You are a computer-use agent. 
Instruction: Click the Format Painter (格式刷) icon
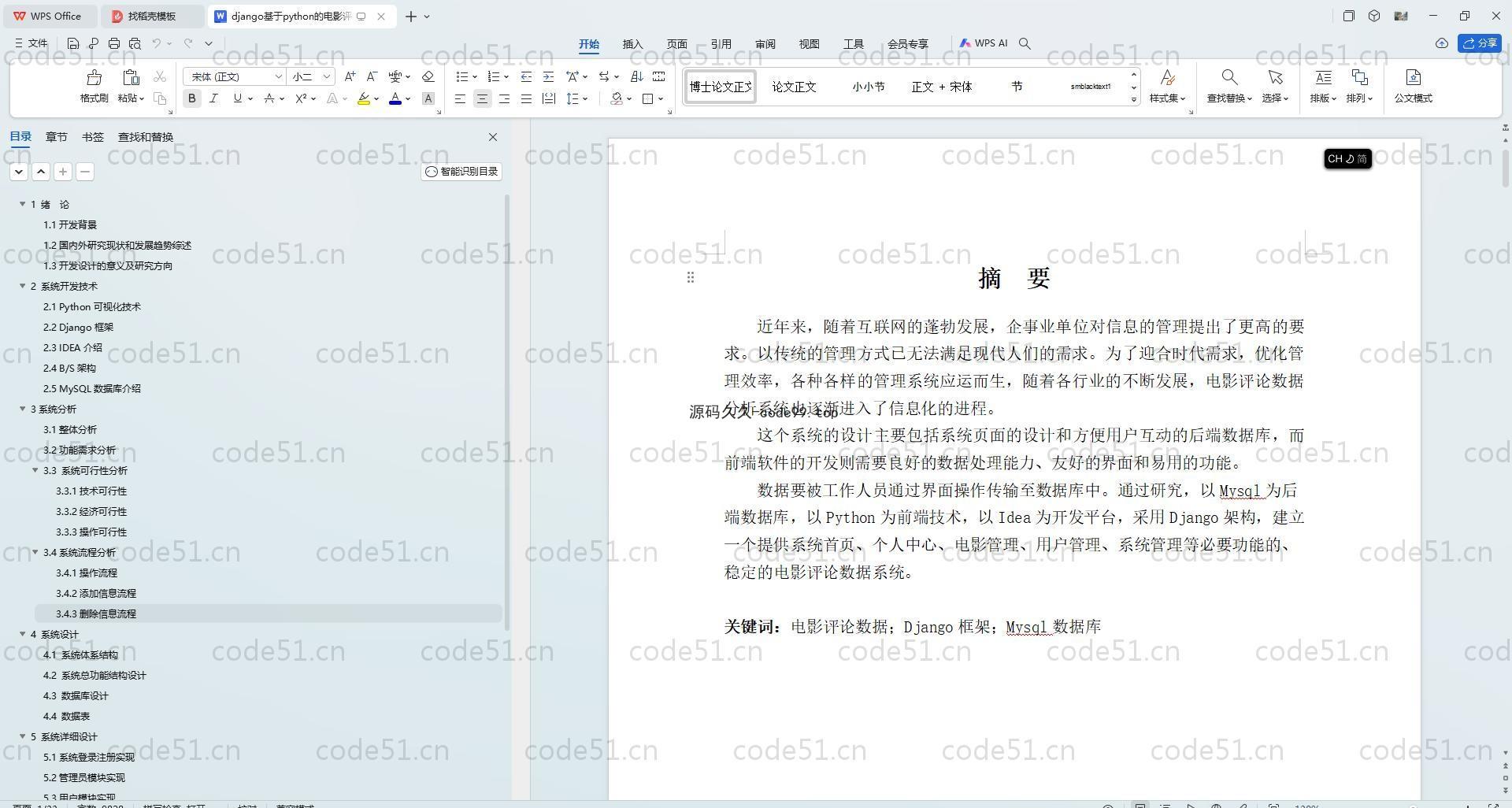coord(94,78)
